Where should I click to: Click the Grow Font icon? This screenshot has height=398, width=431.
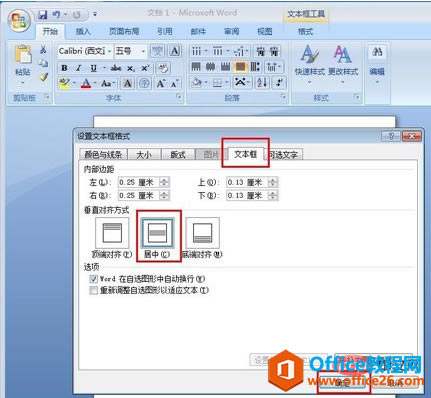[x=161, y=83]
